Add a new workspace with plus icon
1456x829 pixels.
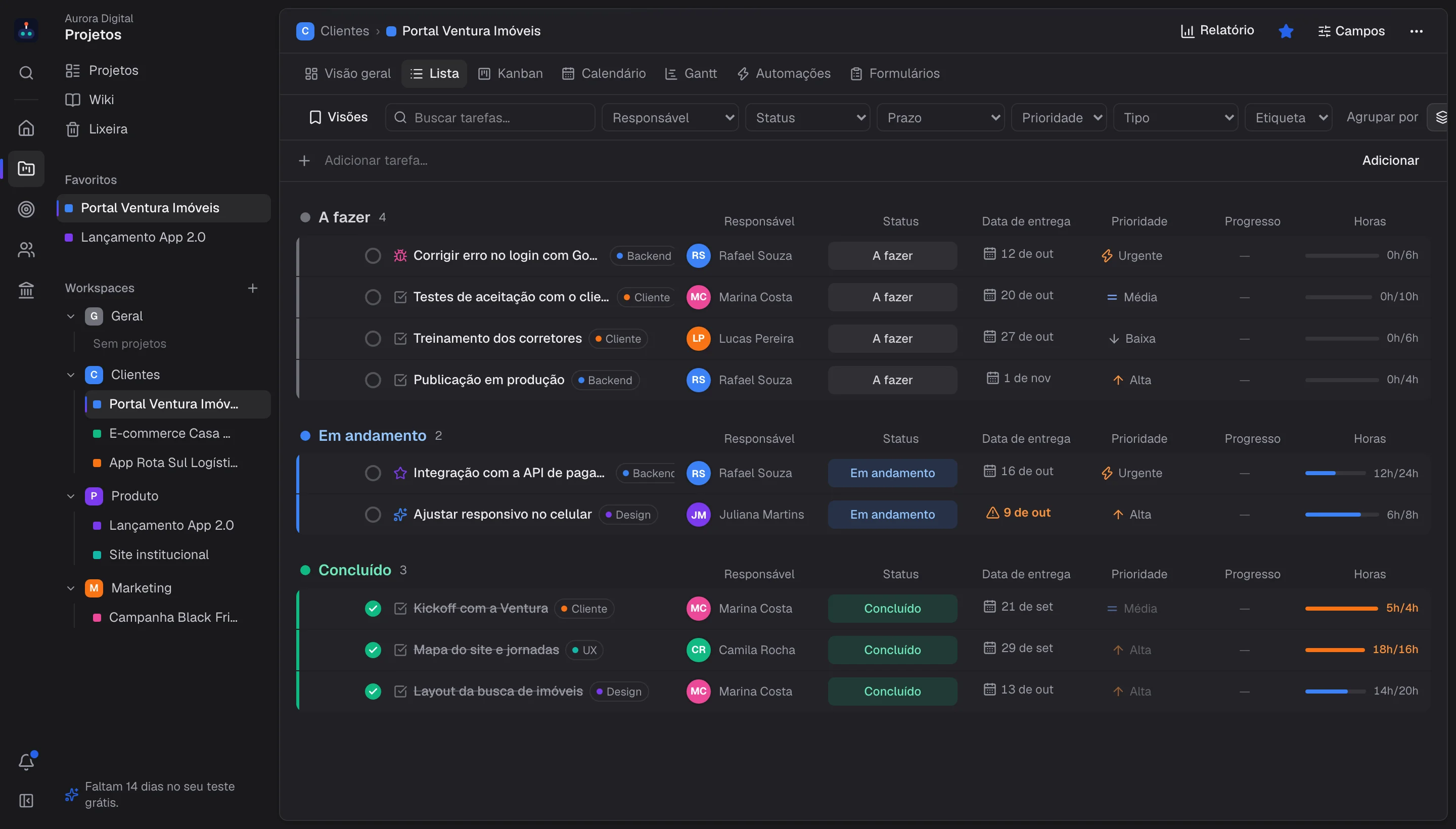253,288
